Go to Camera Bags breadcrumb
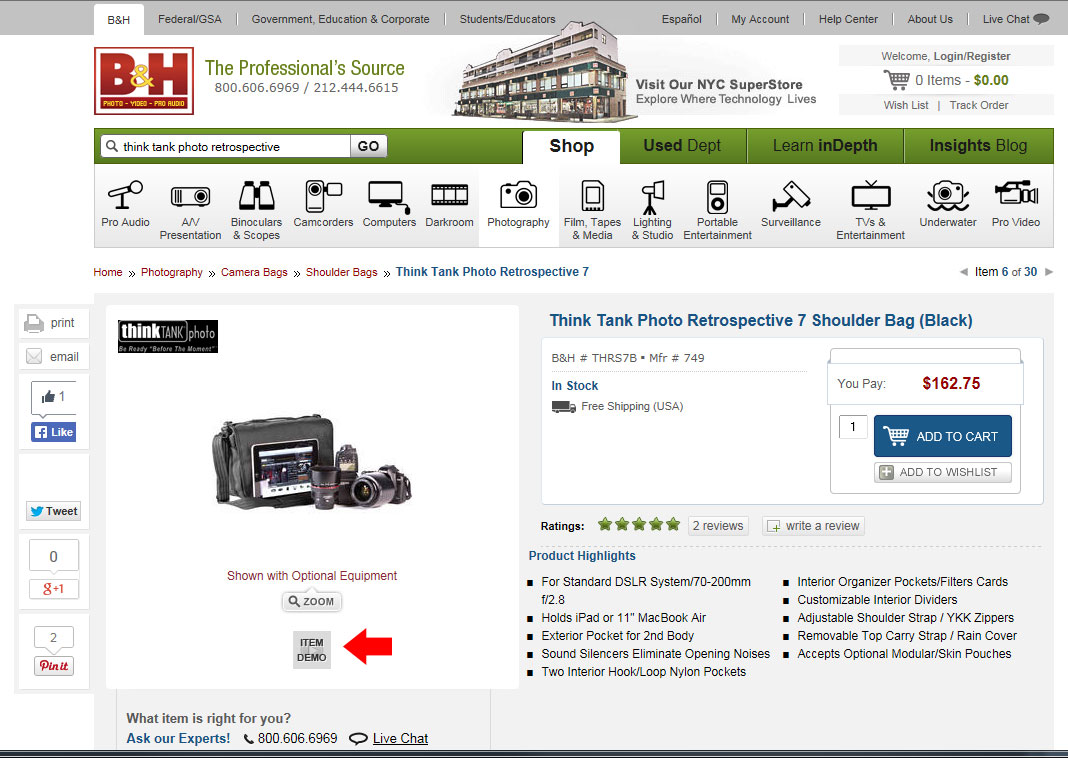The image size is (1068, 758). 254,272
